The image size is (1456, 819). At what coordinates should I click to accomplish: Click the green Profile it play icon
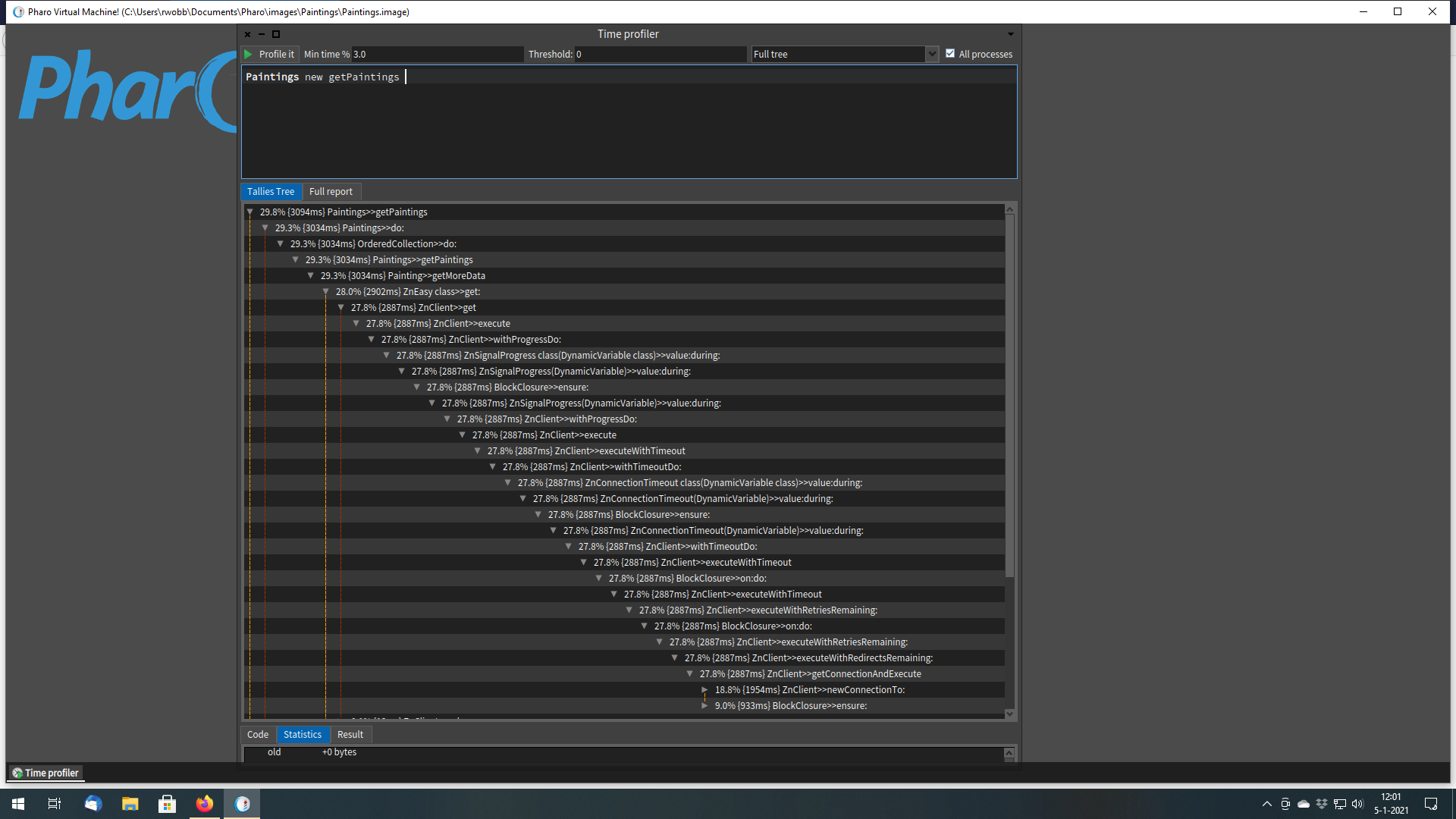coord(248,54)
